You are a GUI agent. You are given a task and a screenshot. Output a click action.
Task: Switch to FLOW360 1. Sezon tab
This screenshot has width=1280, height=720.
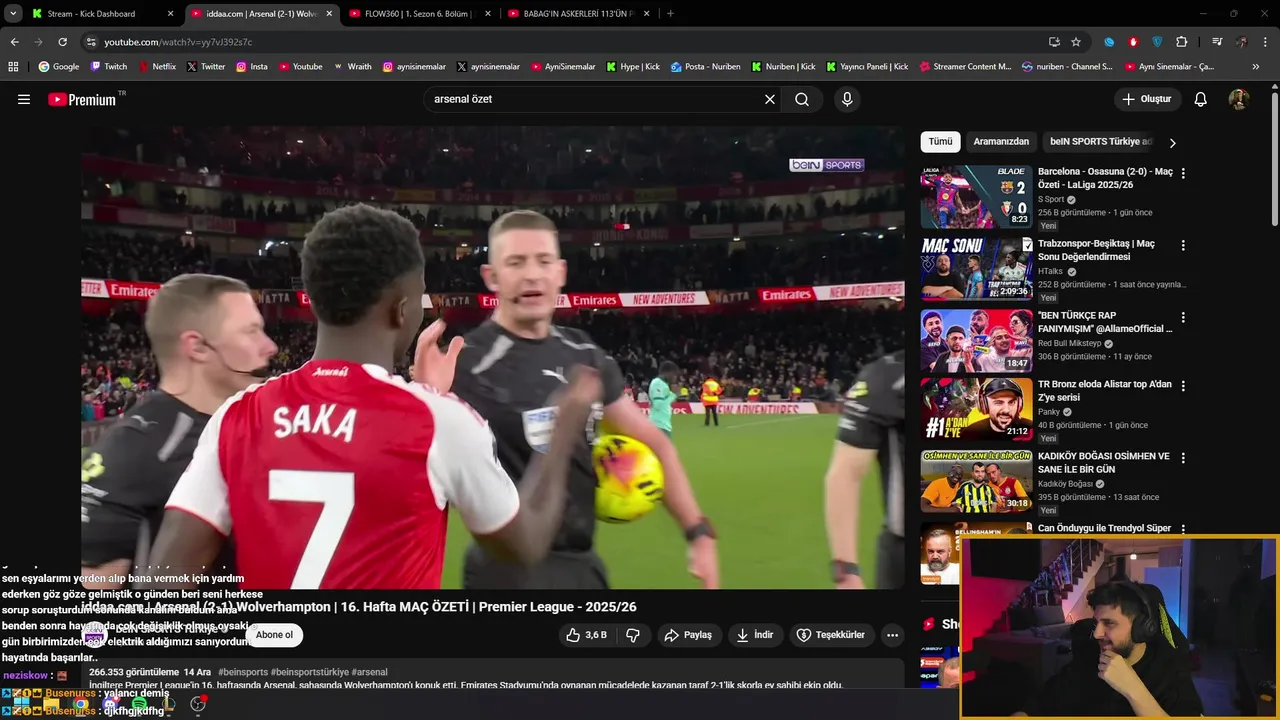pos(419,14)
